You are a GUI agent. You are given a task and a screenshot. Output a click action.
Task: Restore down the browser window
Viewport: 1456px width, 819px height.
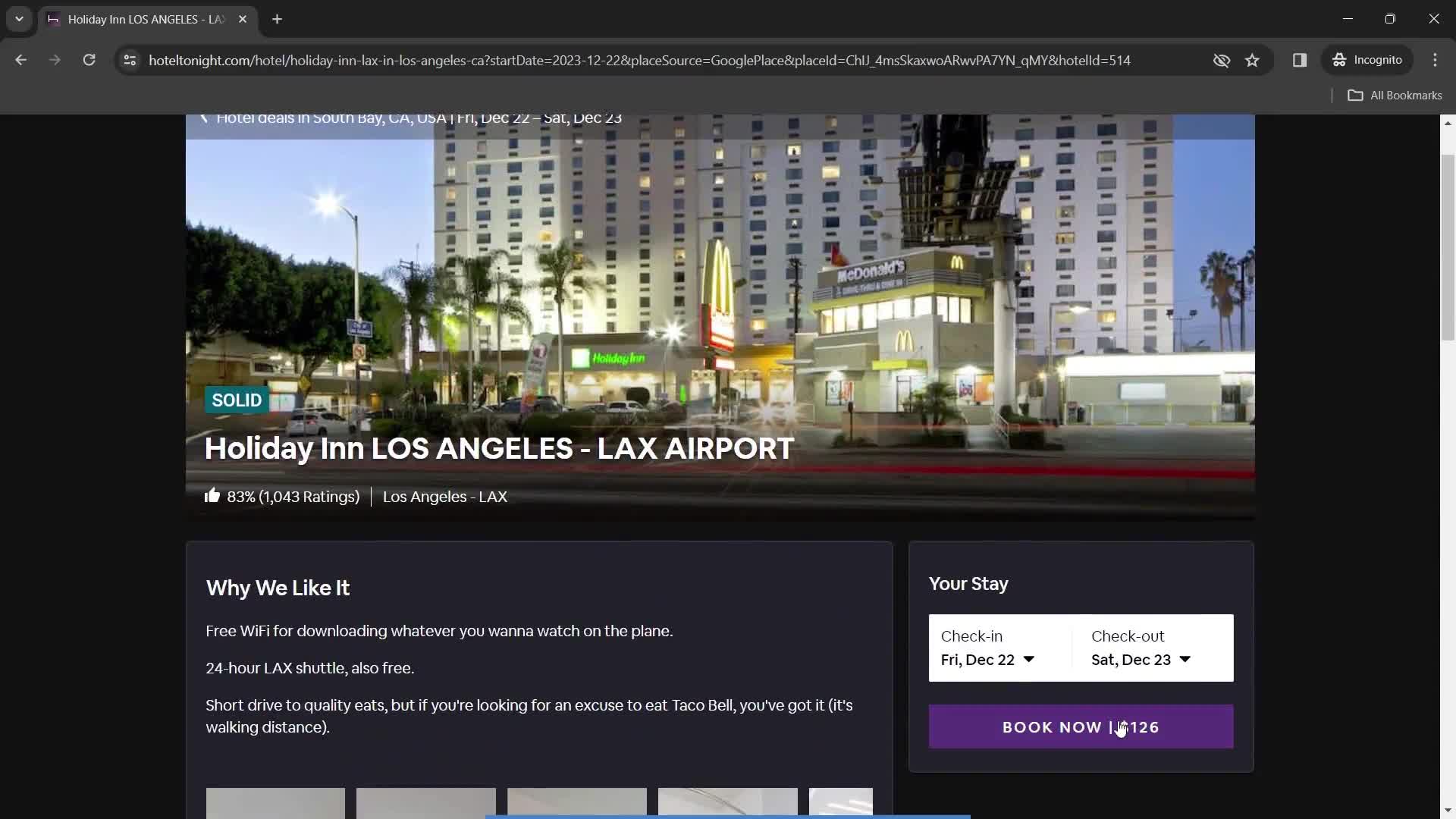point(1390,19)
